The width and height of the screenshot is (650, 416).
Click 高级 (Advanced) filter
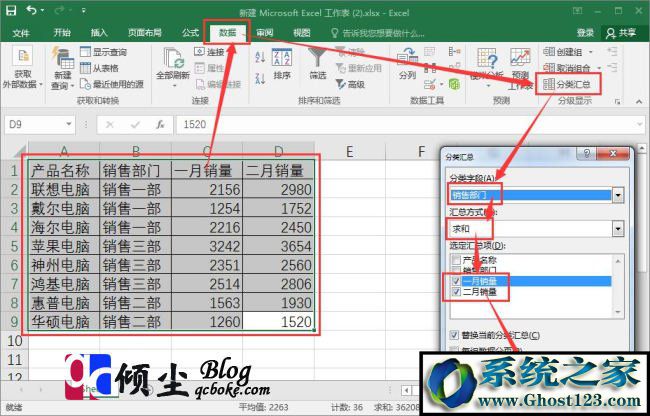[351, 84]
